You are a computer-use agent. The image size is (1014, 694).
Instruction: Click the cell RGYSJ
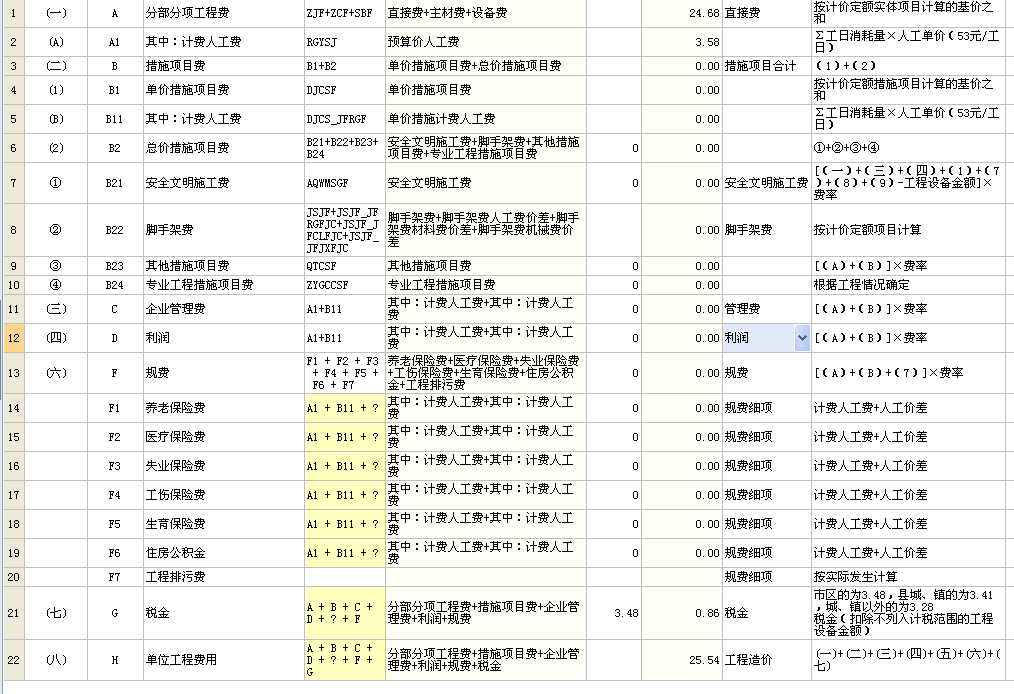pyautogui.click(x=345, y=42)
